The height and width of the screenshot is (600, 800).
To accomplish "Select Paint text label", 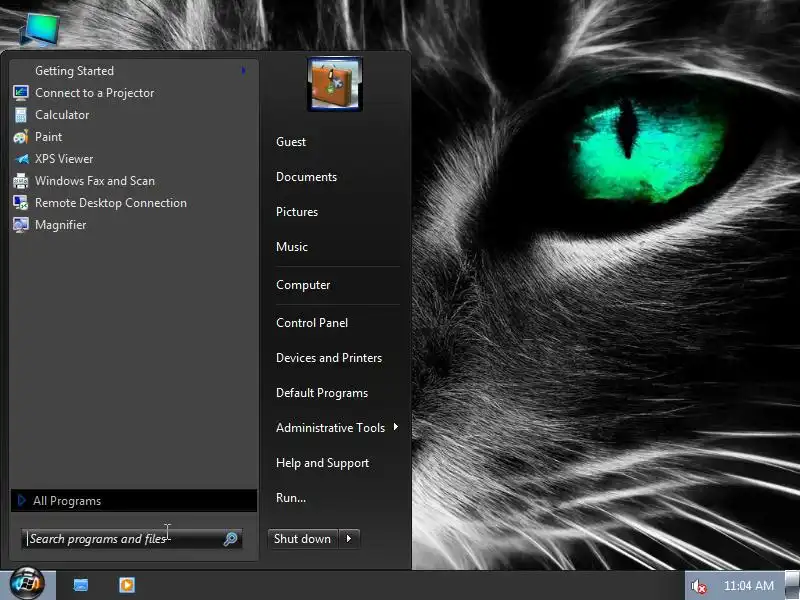I will click(48, 137).
